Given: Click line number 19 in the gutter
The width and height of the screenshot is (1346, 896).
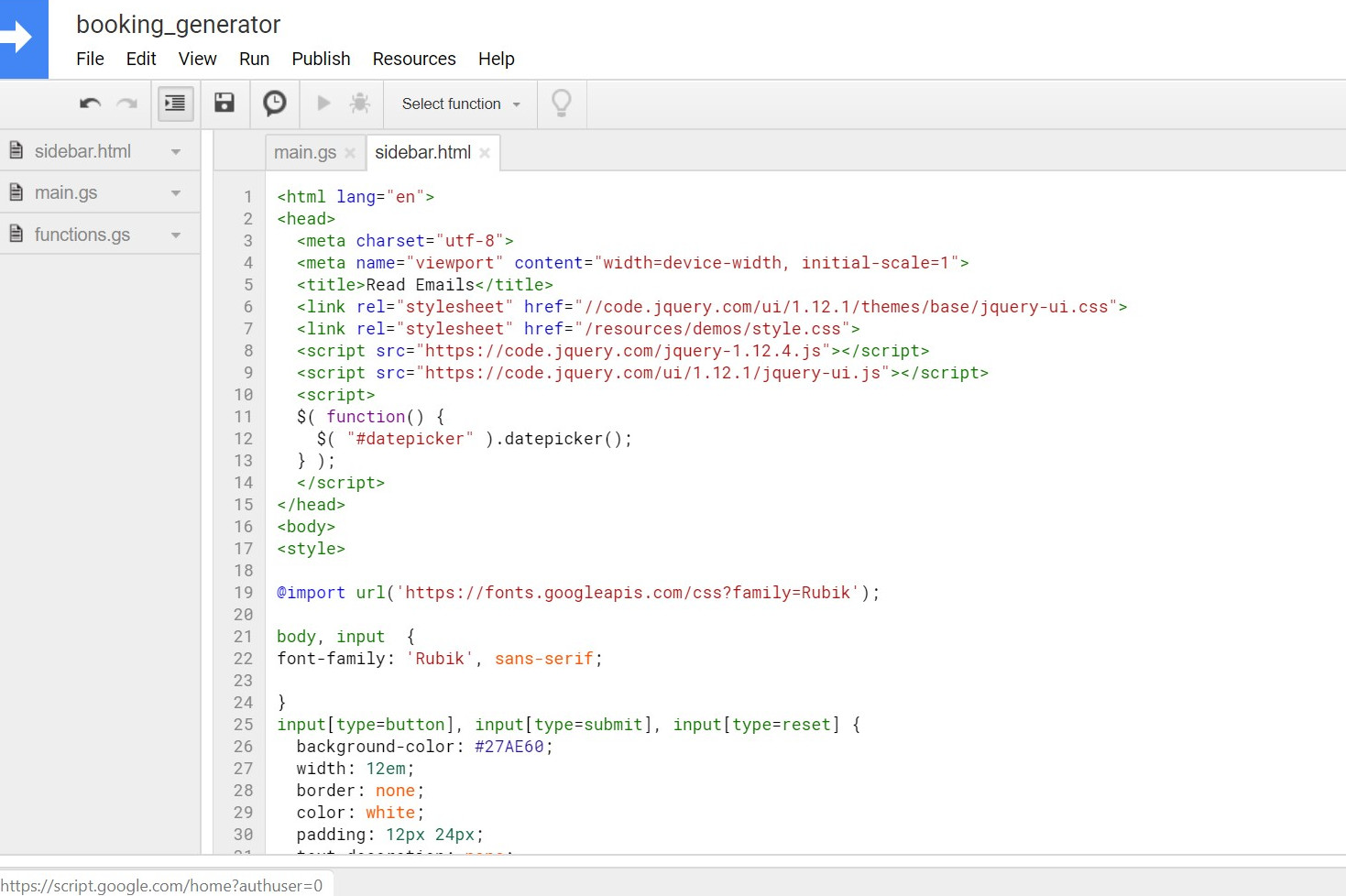Looking at the screenshot, I should pyautogui.click(x=243, y=593).
